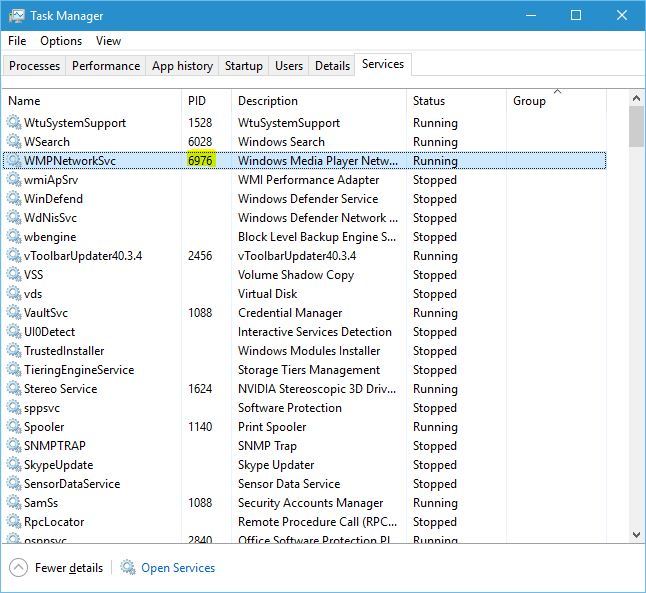Click the SNMPTRAP service icon
The width and height of the screenshot is (646, 593).
[x=14, y=445]
